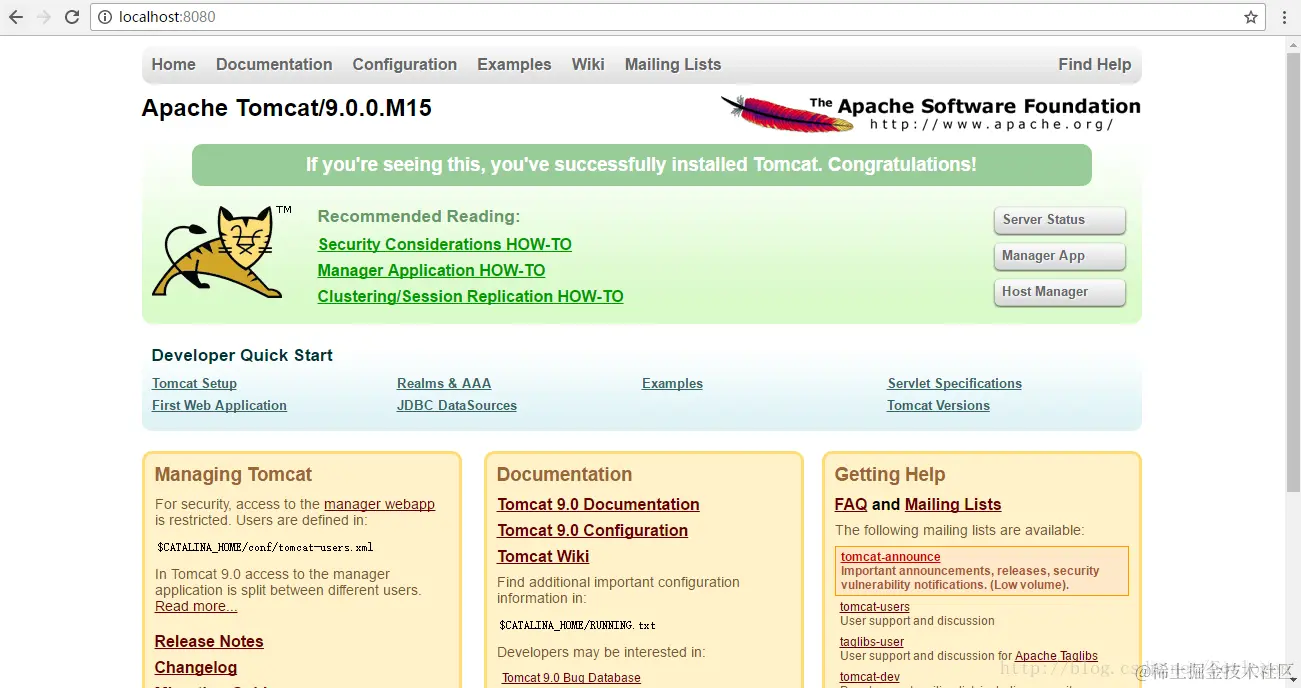Click the Recommended Reading heading

click(x=419, y=216)
